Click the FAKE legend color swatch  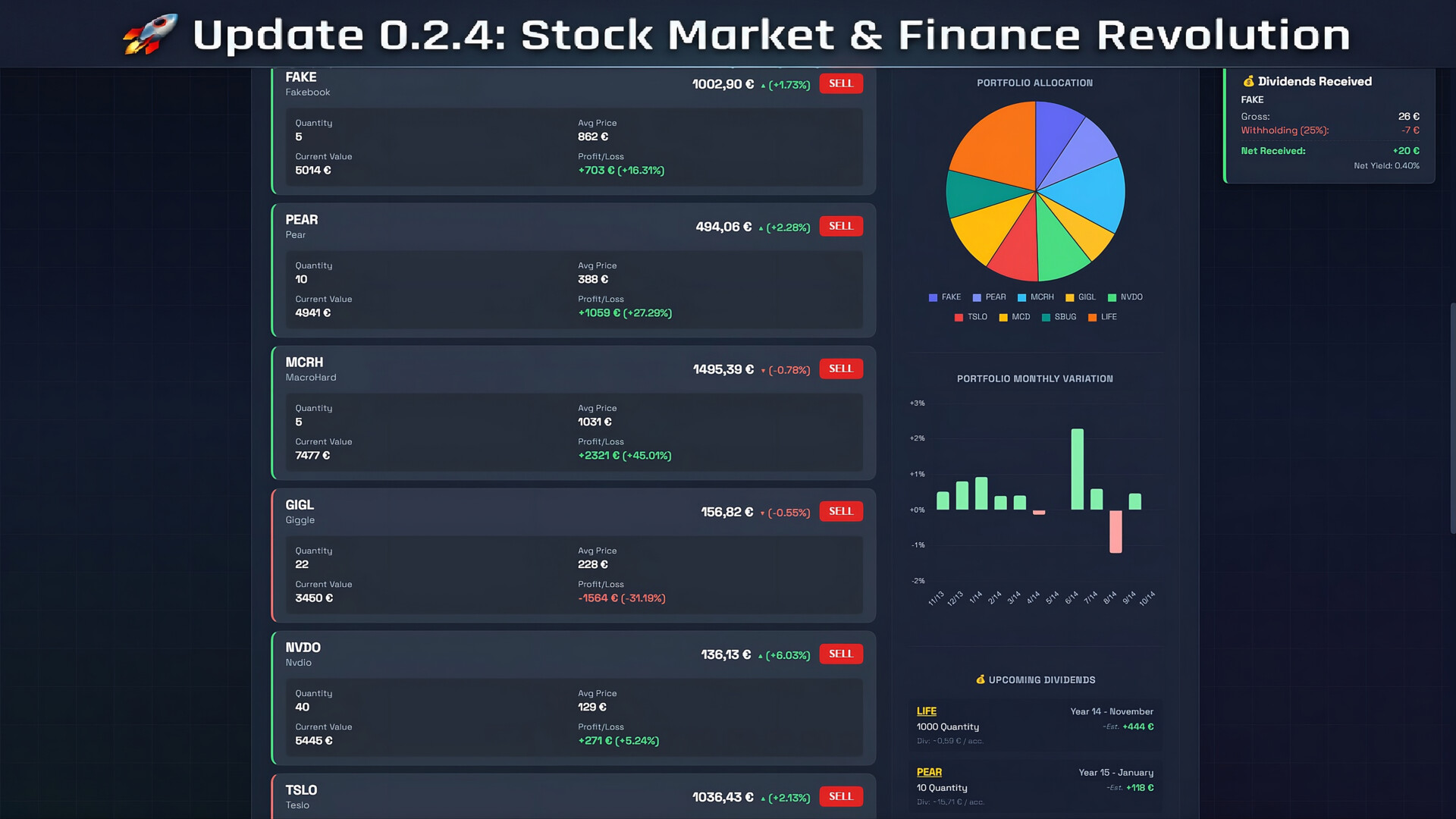coord(933,298)
